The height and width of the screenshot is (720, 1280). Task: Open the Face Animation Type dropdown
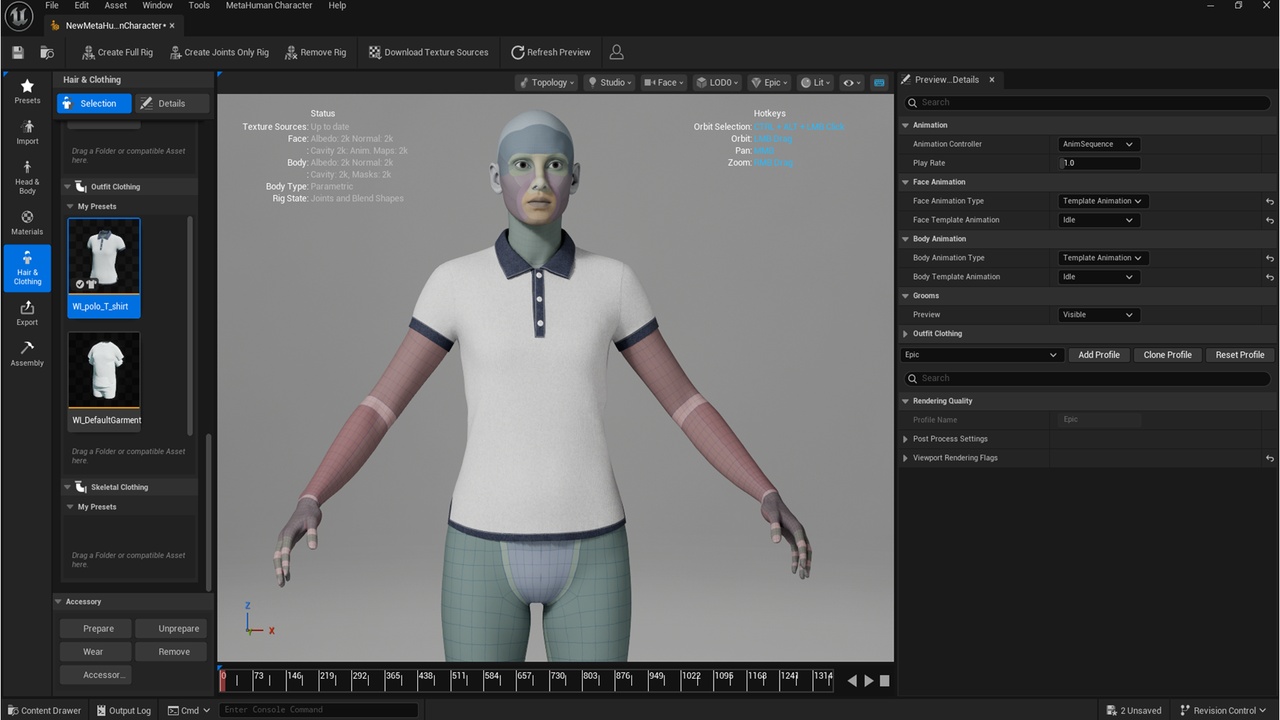click(1104, 201)
